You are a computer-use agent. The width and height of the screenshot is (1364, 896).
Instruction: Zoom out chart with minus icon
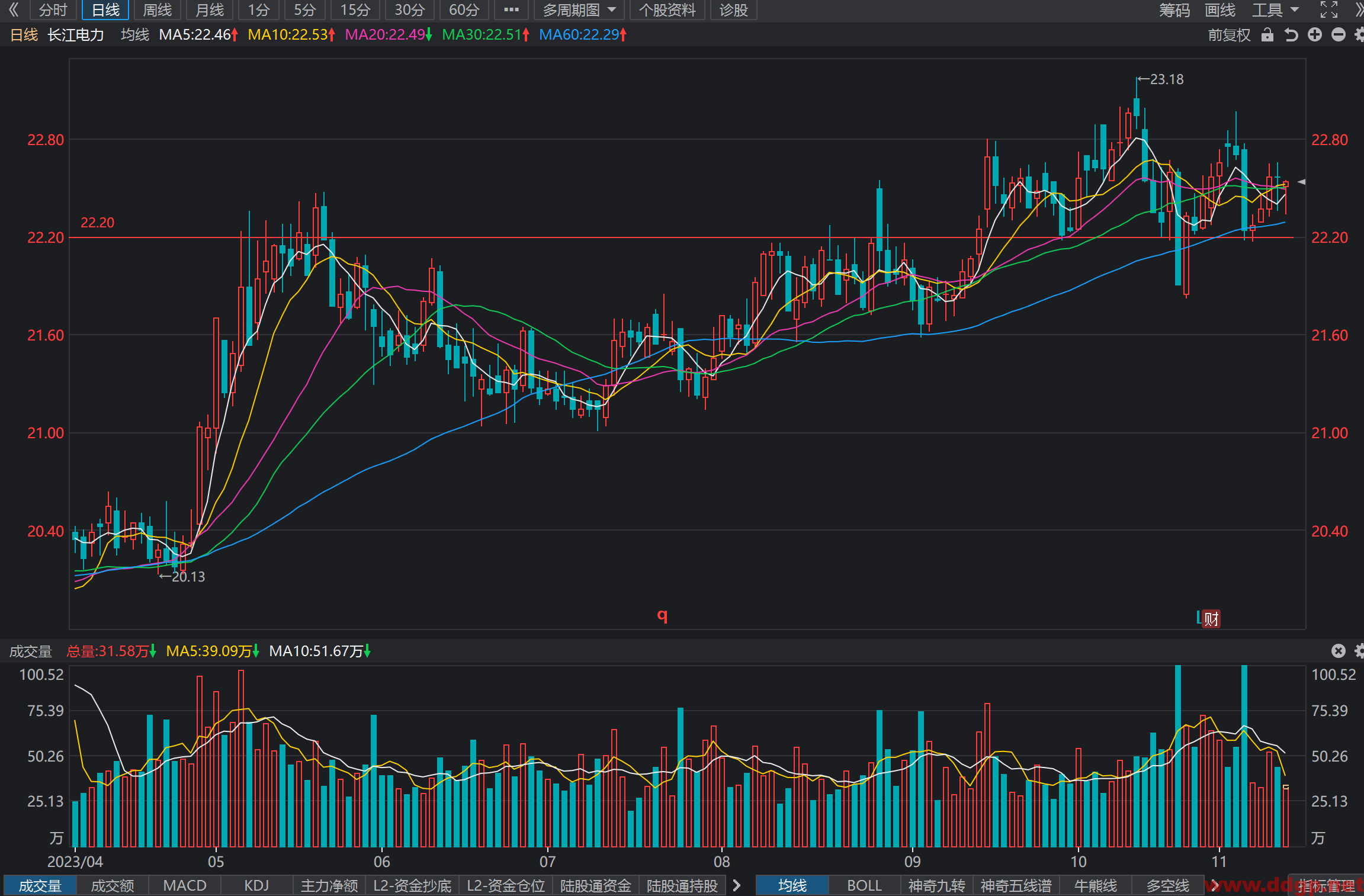(1339, 35)
